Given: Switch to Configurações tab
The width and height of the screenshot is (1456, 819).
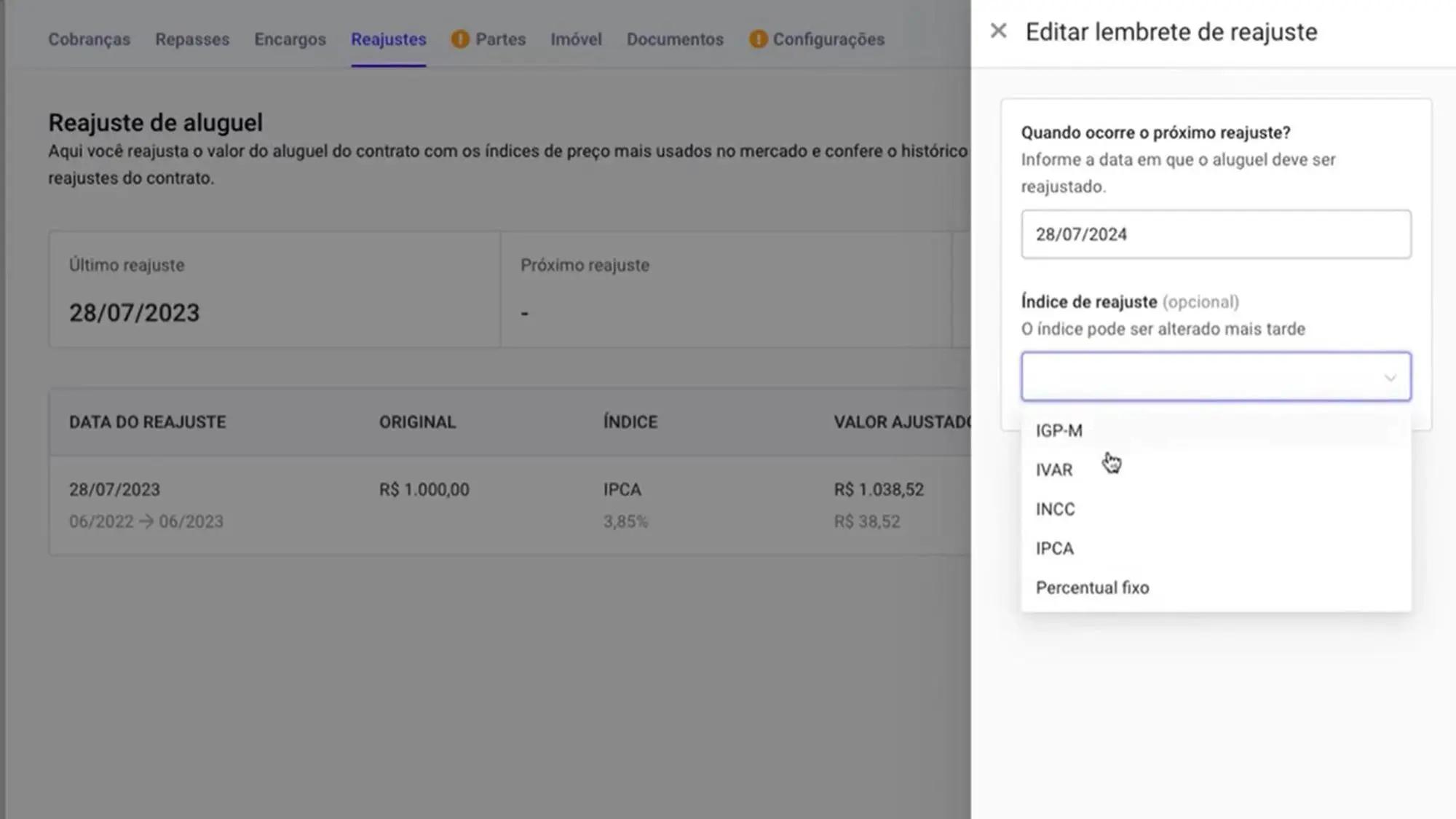Looking at the screenshot, I should click(x=828, y=39).
